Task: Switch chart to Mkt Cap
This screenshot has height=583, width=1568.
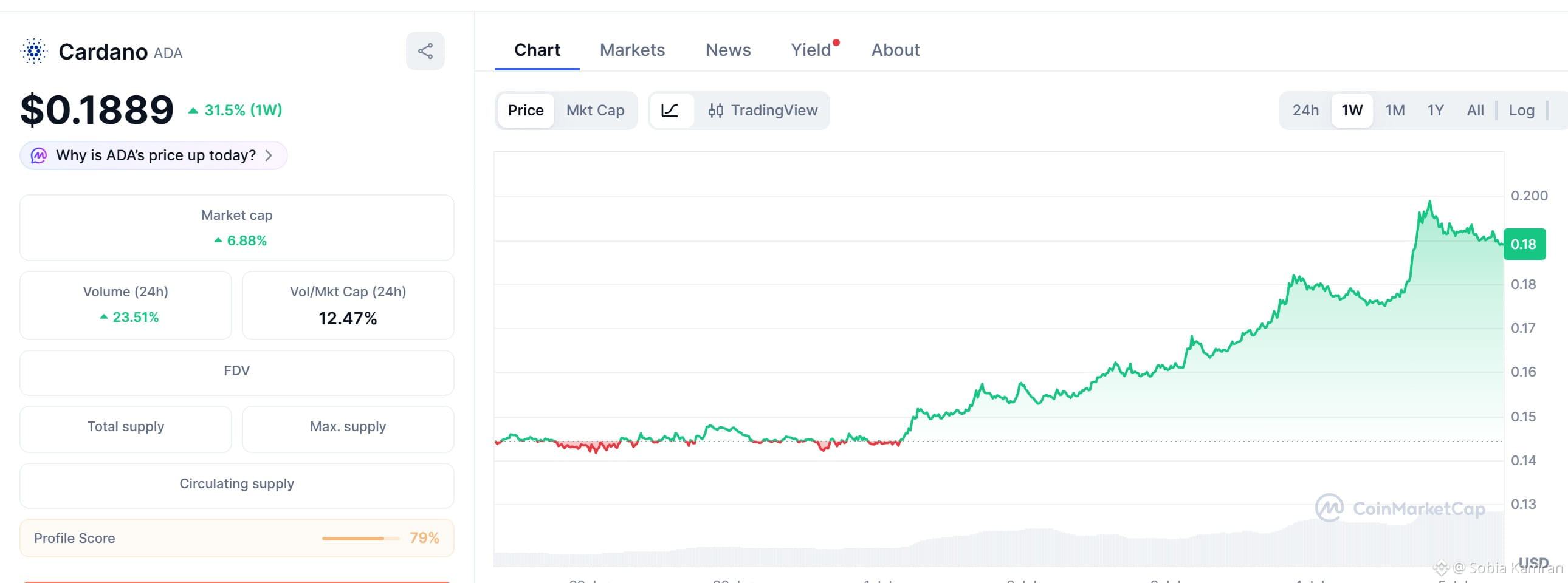Action: tap(596, 111)
